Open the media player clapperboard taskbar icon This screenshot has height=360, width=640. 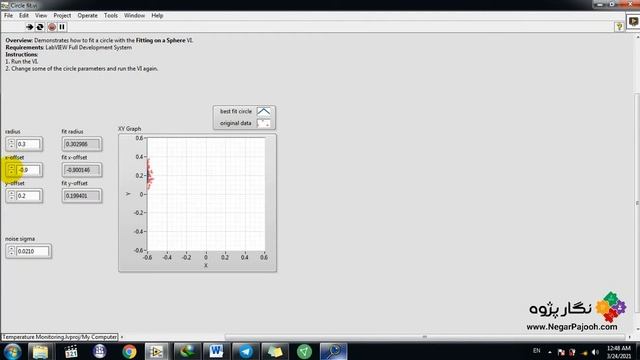pyautogui.click(x=71, y=351)
